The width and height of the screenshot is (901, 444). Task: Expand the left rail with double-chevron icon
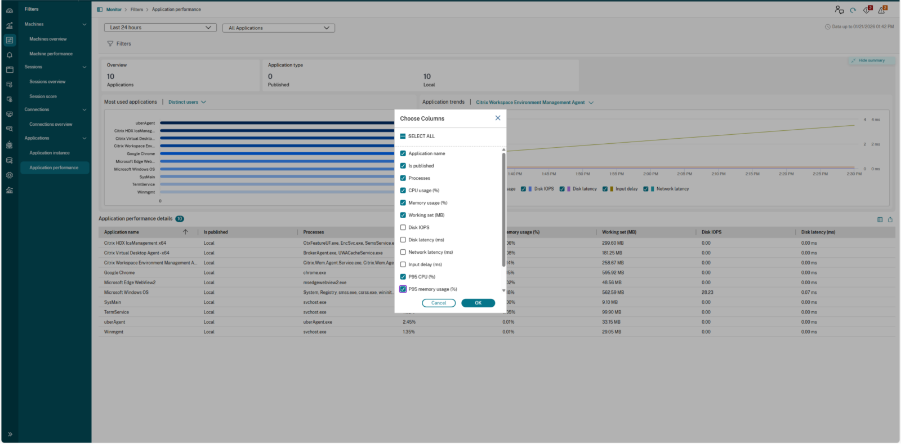pos(9,434)
